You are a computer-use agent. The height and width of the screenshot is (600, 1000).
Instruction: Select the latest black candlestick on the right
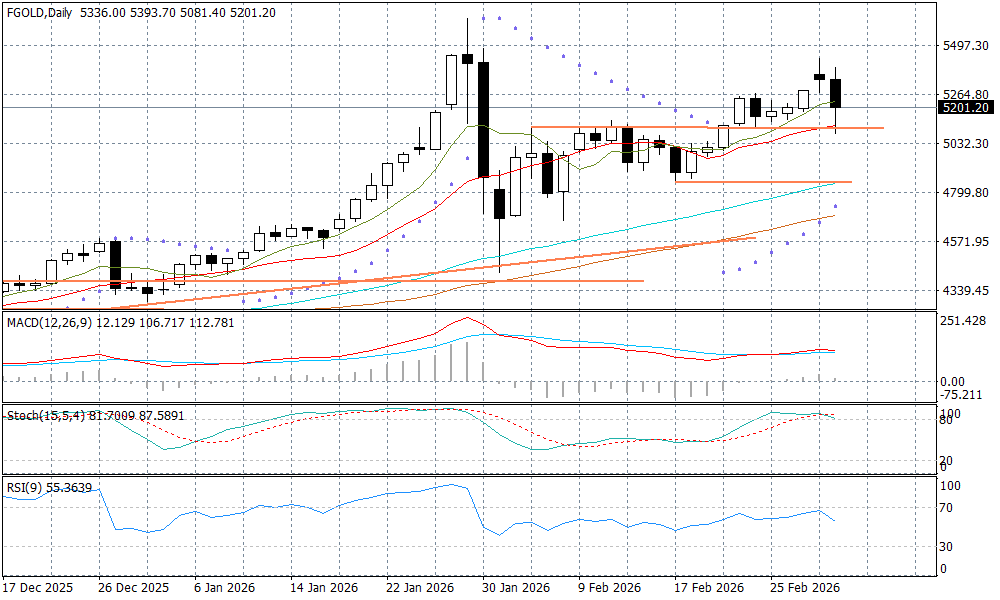point(836,93)
